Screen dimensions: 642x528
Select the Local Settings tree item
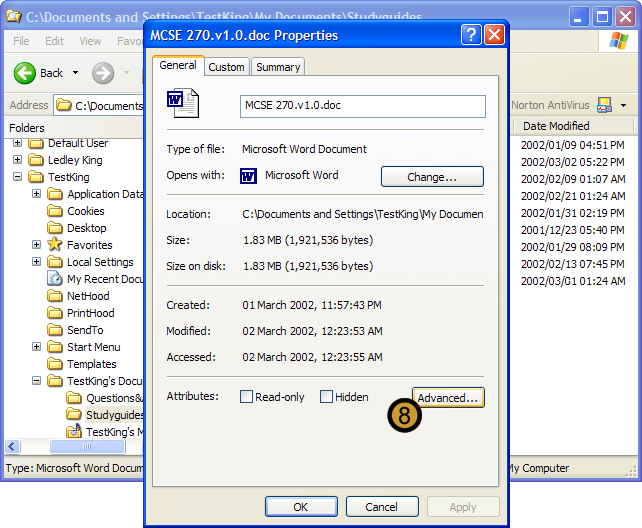pyautogui.click(x=100, y=262)
